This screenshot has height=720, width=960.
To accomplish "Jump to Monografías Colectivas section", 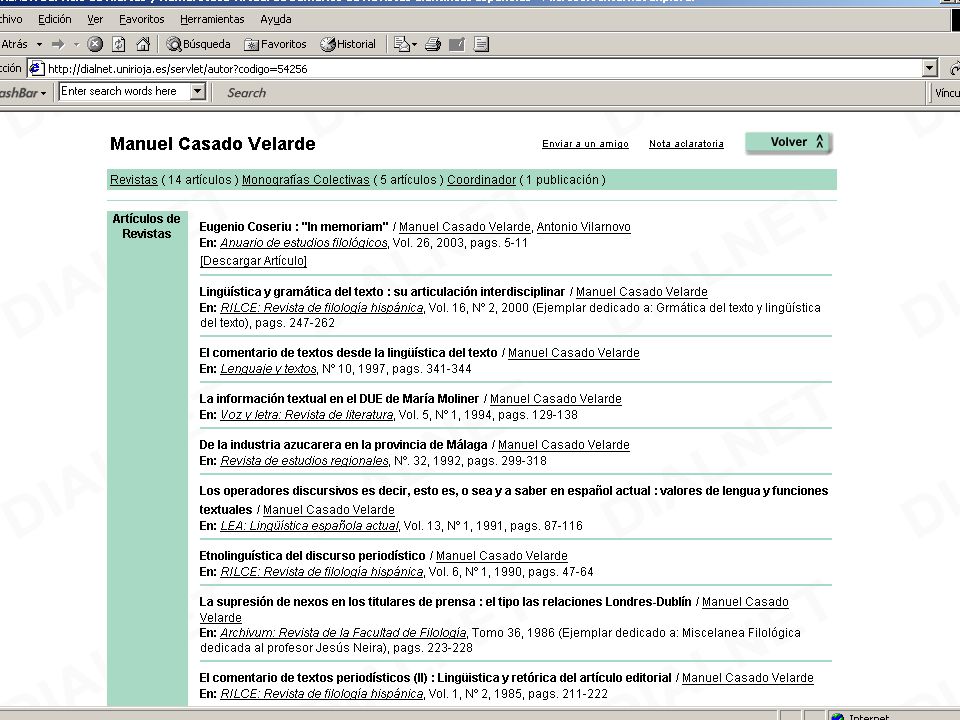I will 306,180.
